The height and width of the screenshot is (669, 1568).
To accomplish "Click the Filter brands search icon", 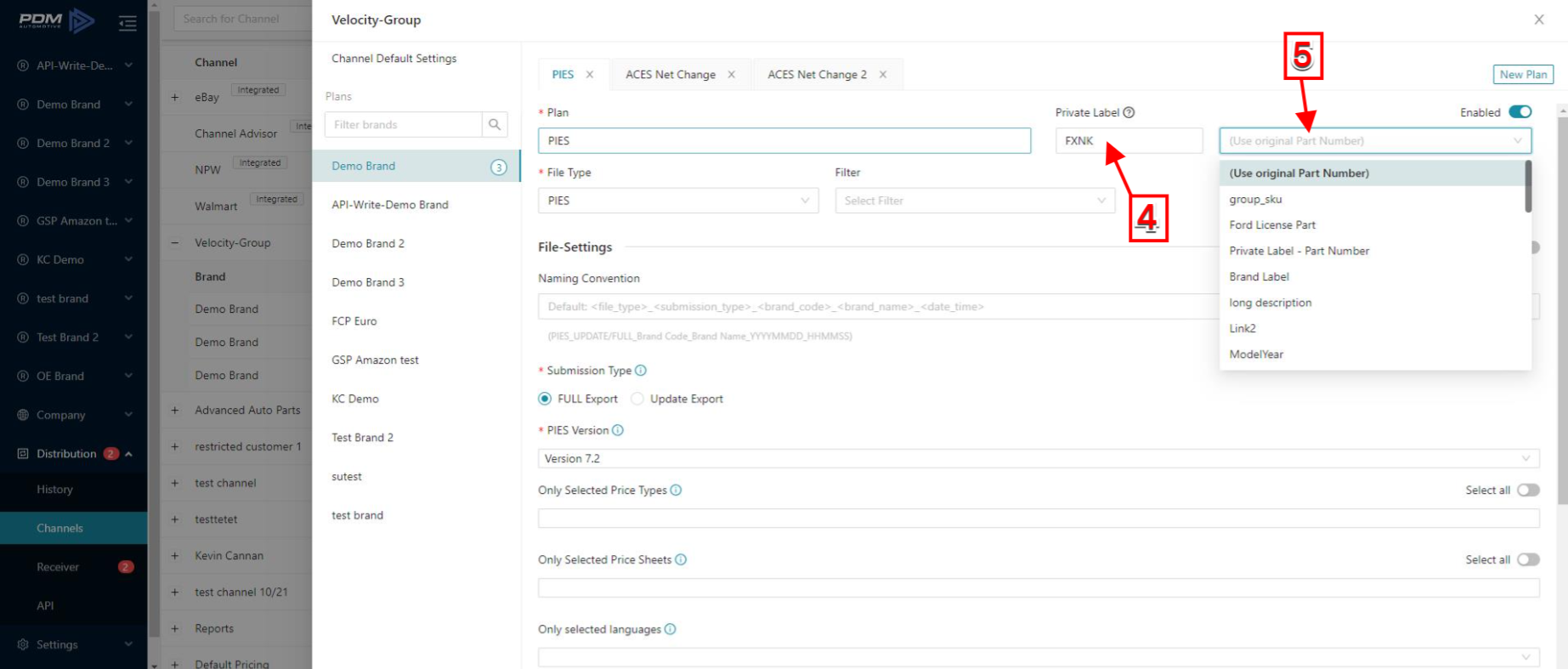I will click(495, 124).
